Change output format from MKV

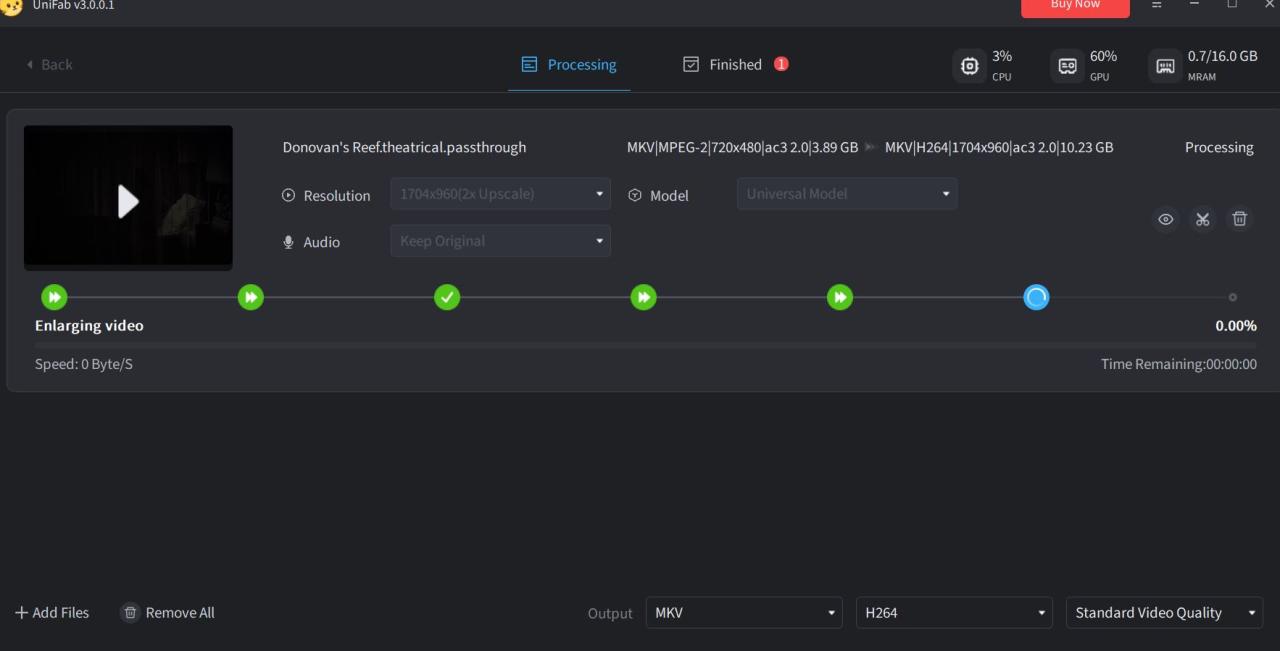[743, 613]
